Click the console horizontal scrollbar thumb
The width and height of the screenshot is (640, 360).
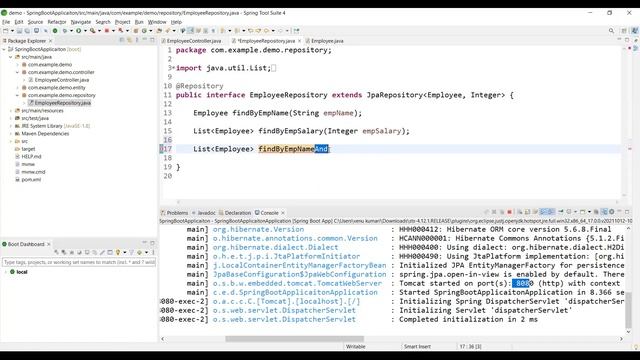pyautogui.click(x=294, y=339)
